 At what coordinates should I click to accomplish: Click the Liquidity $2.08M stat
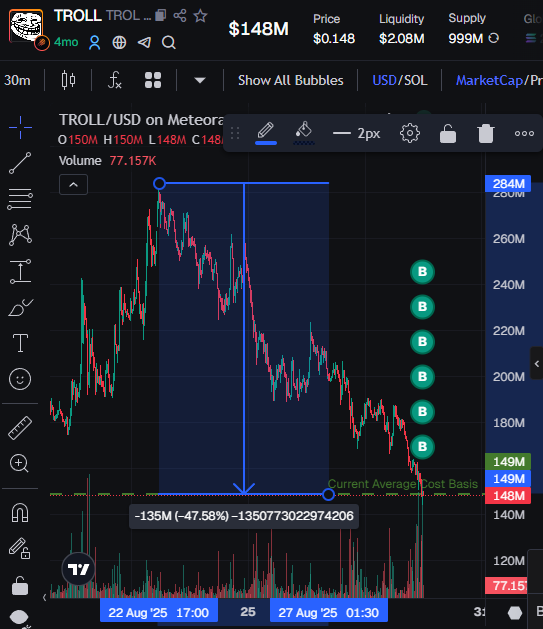point(401,29)
